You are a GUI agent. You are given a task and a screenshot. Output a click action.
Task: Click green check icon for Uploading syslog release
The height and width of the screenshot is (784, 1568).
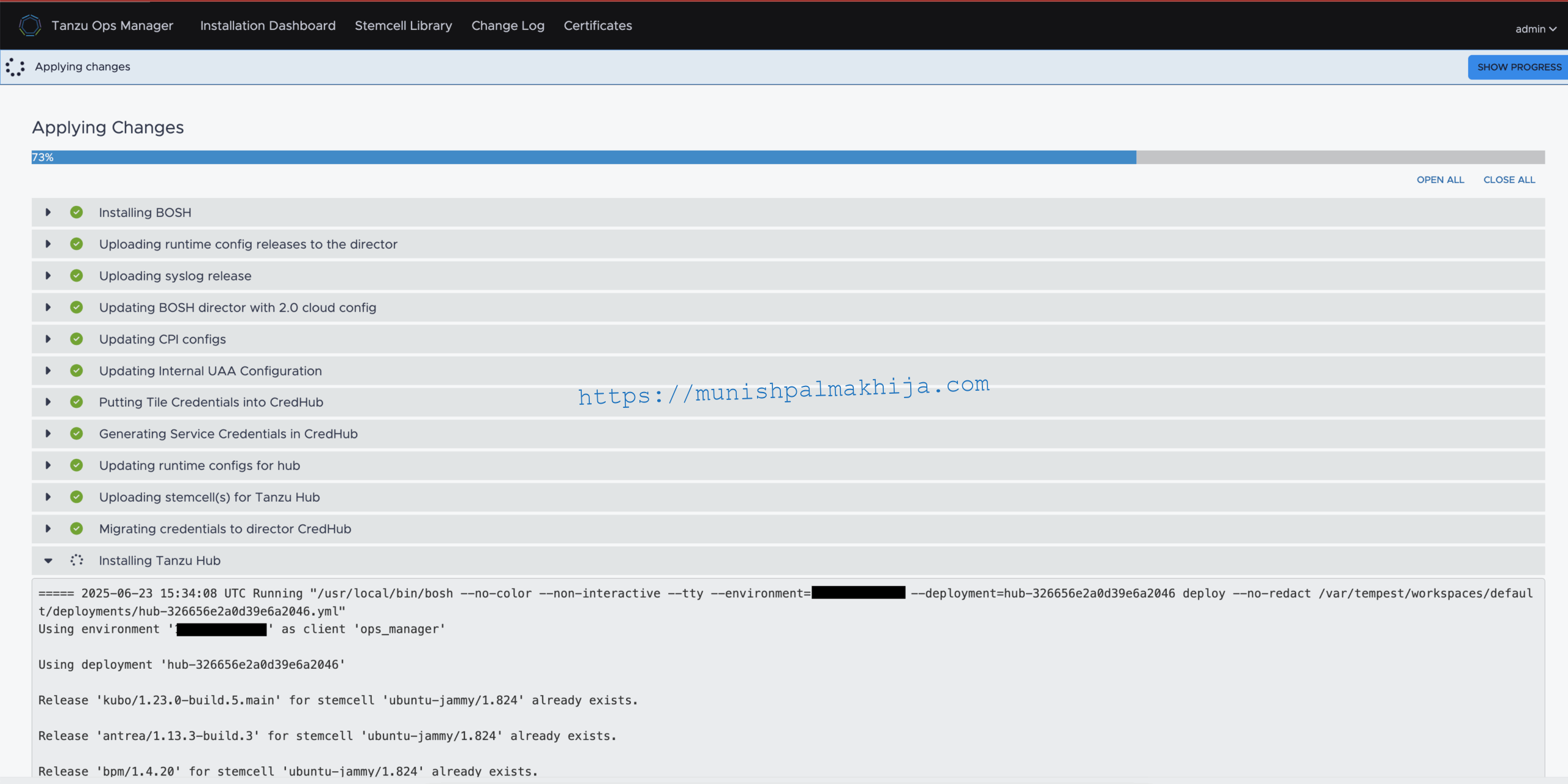[x=77, y=276]
